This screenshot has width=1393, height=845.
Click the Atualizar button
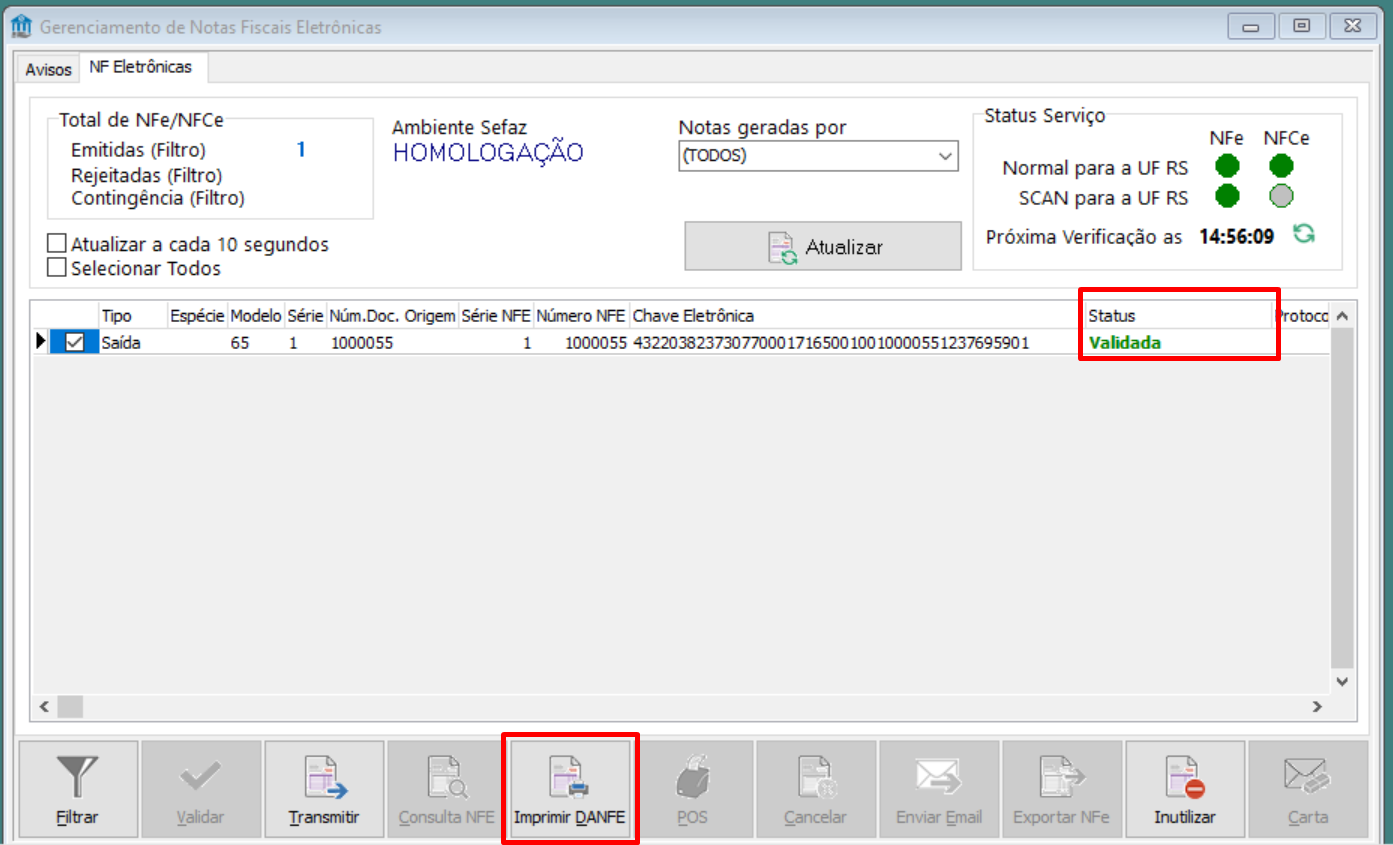[x=823, y=247]
